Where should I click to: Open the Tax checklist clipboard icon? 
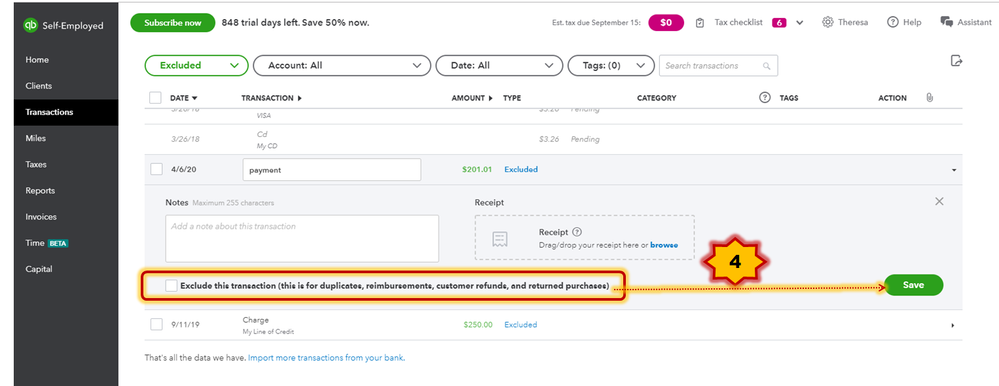click(x=700, y=23)
